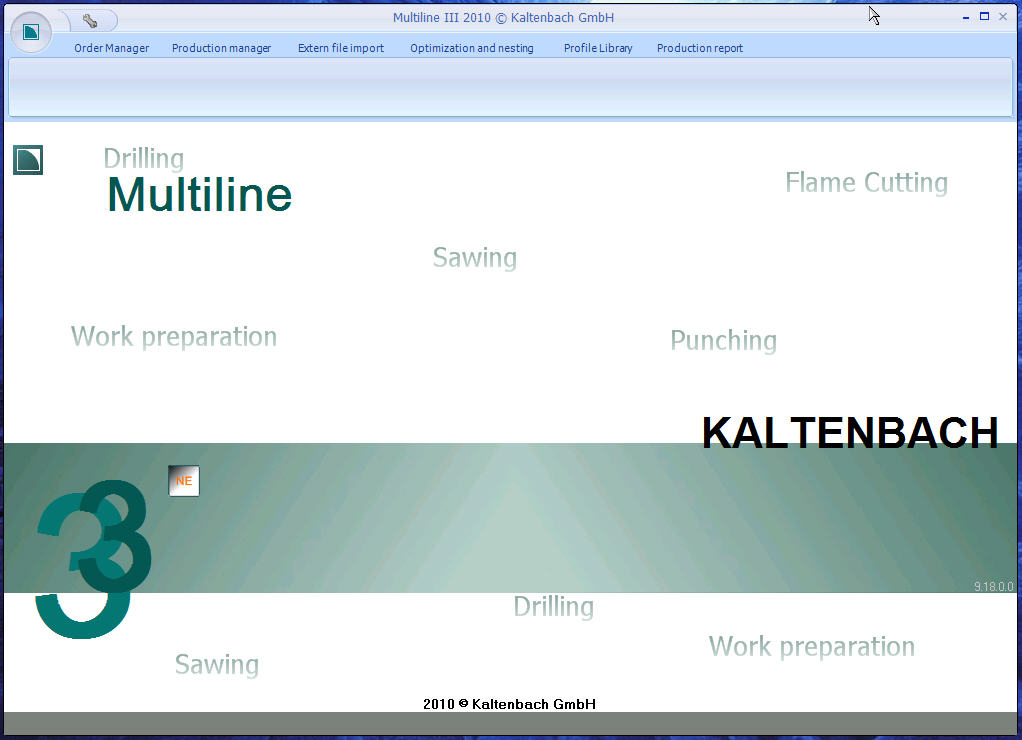
Task: Click the Punching text
Action: point(723,340)
